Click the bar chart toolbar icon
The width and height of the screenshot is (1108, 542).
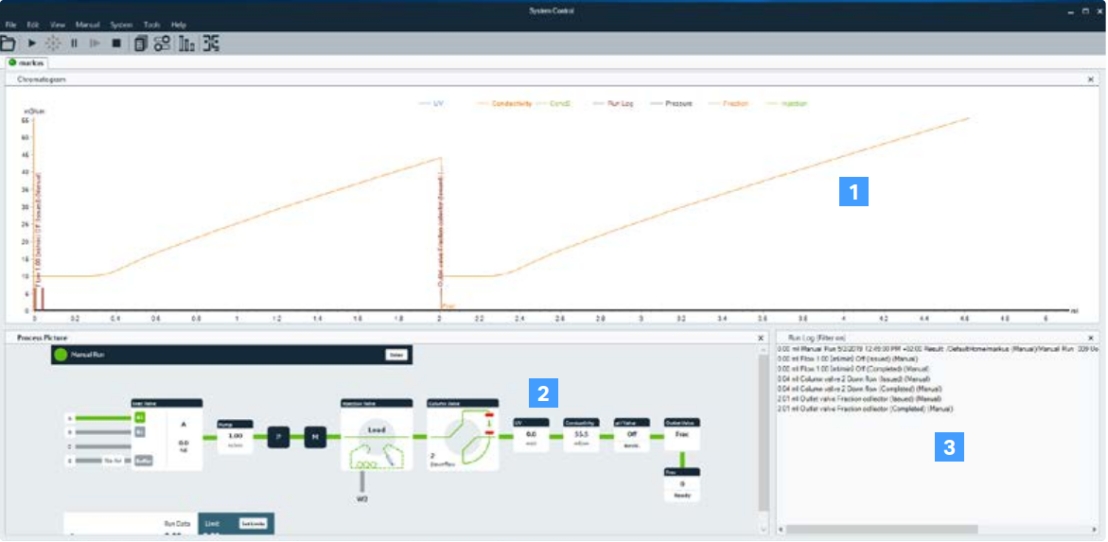[187, 43]
